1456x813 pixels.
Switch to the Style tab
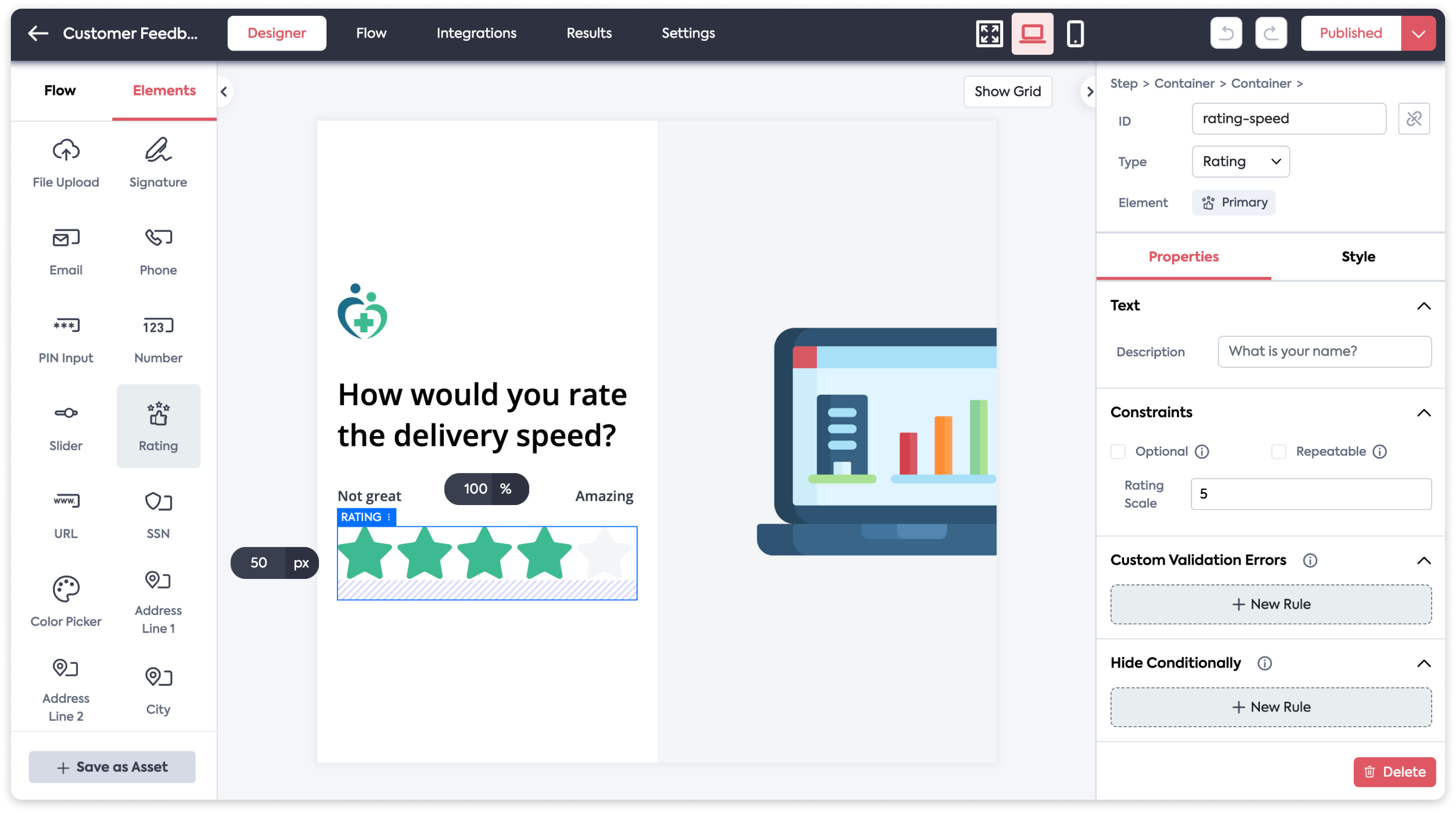[1358, 257]
